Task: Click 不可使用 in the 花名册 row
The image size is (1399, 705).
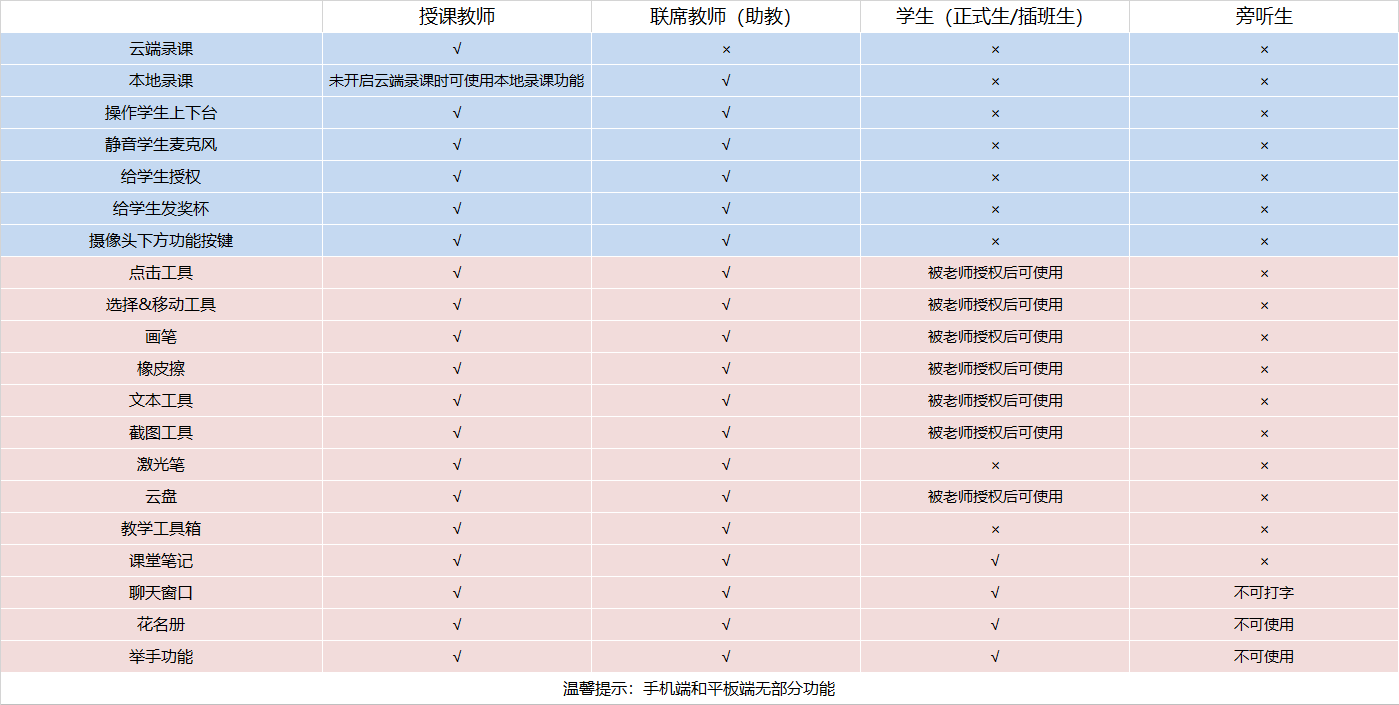Action: (1264, 625)
